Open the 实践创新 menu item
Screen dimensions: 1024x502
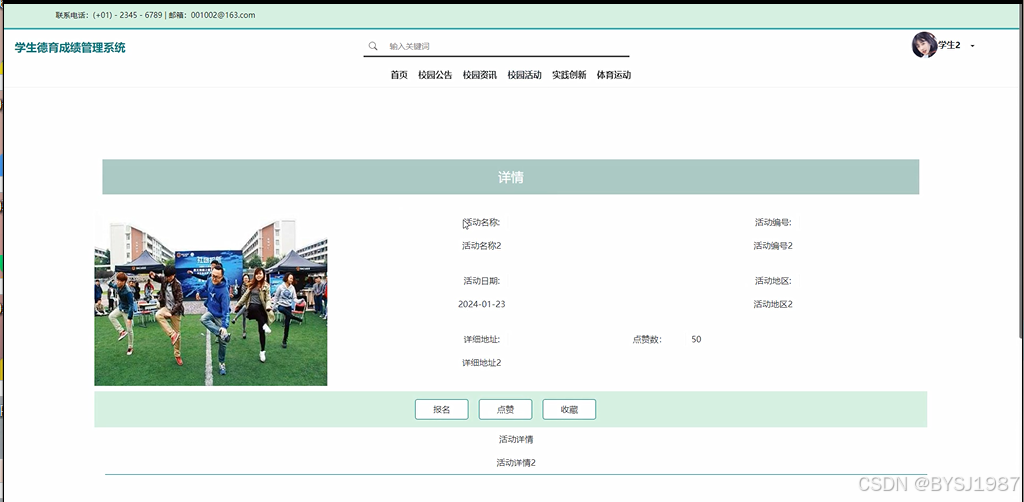point(569,75)
